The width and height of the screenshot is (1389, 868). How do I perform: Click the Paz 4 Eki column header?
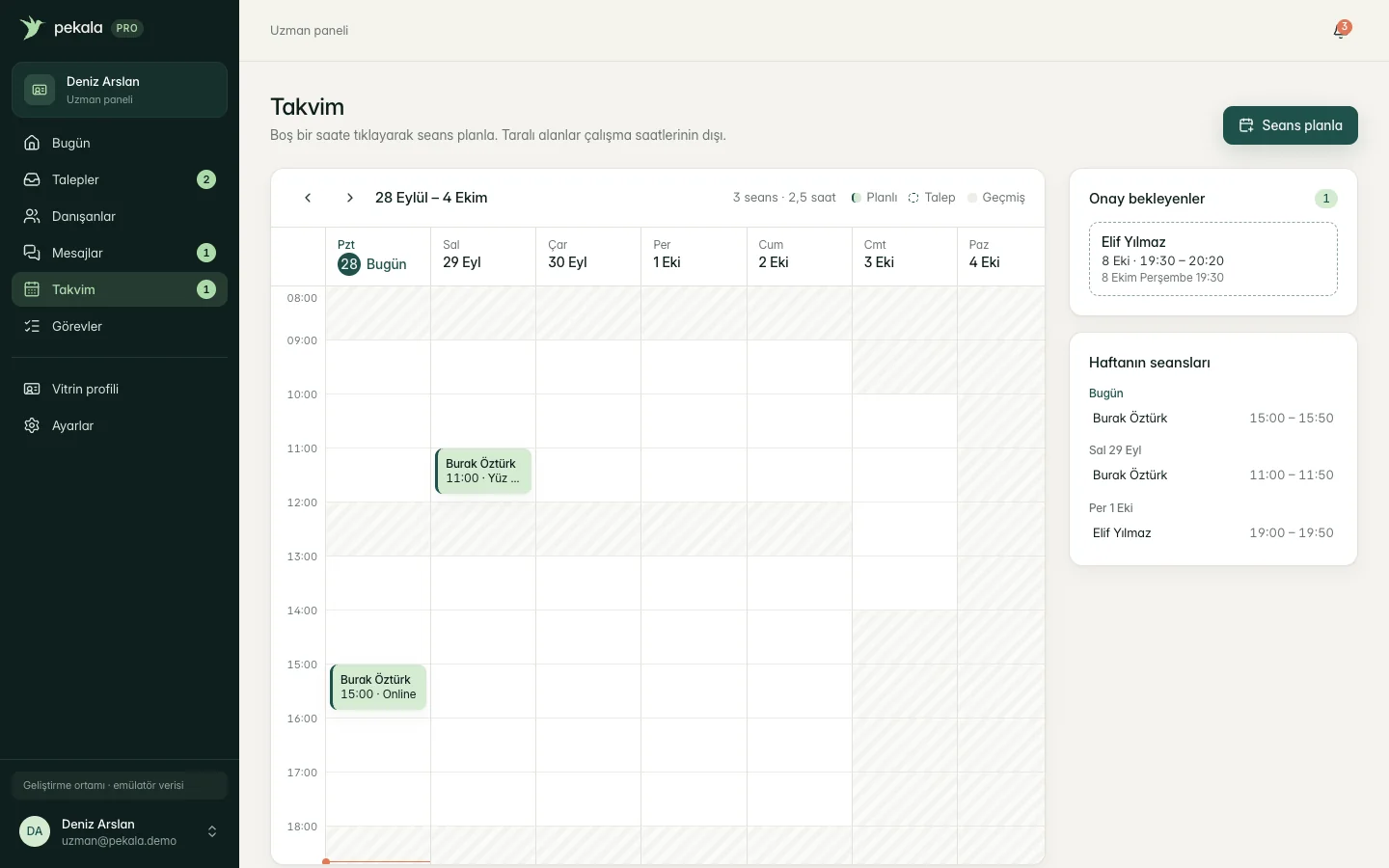pos(1001,257)
